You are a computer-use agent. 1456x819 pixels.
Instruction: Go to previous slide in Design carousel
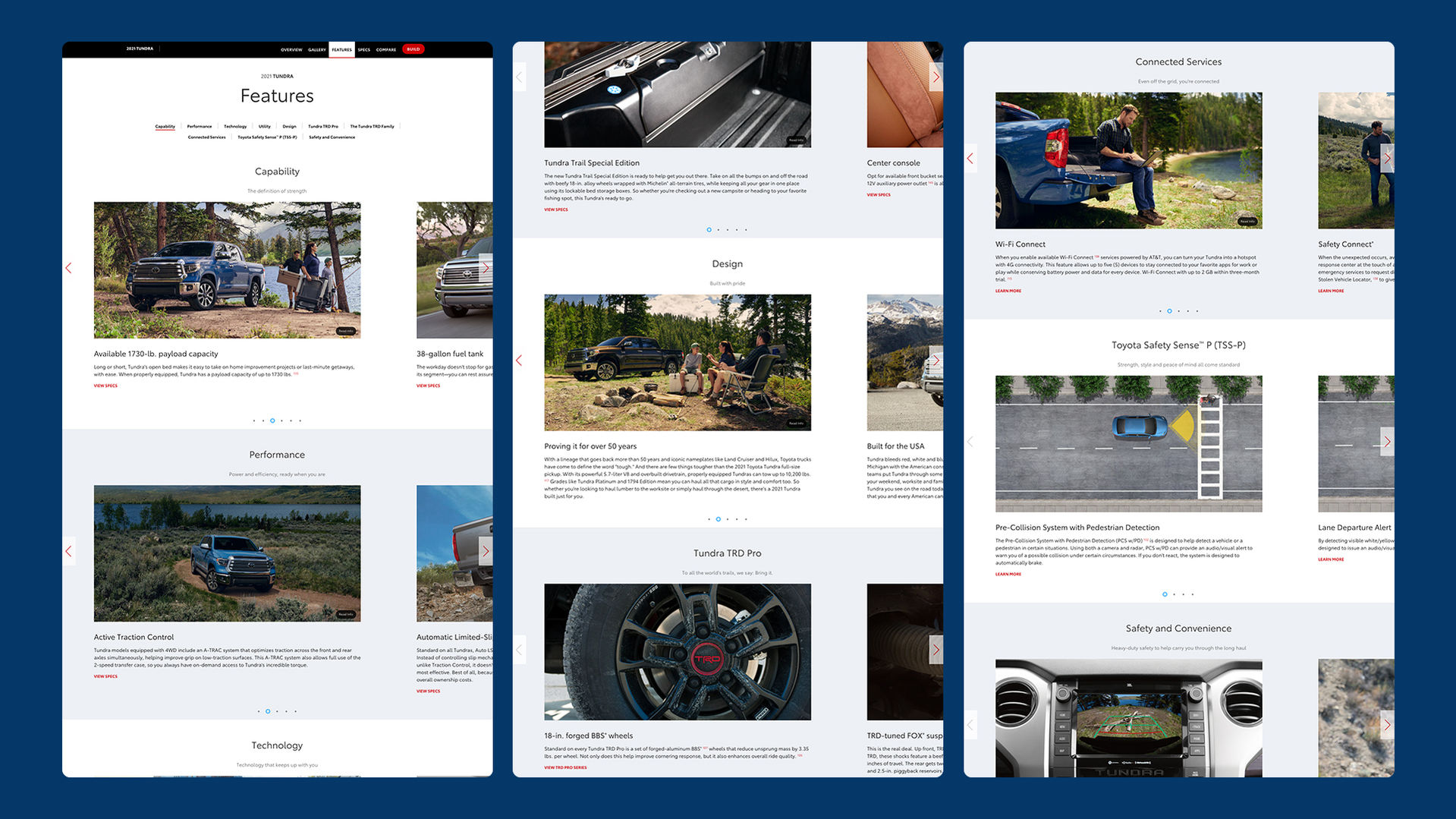tap(519, 360)
